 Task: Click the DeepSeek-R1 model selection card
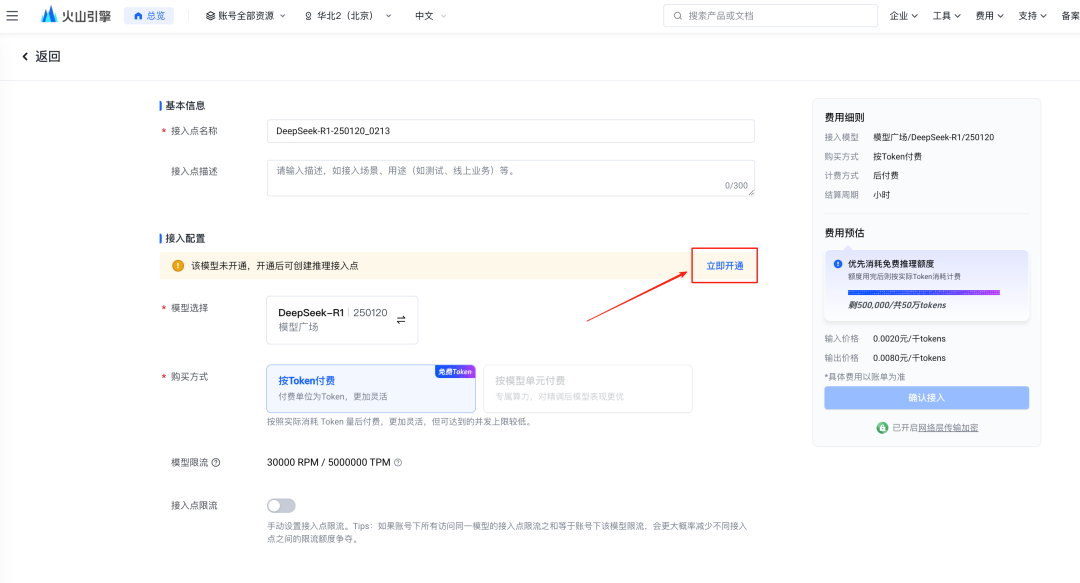[342, 320]
